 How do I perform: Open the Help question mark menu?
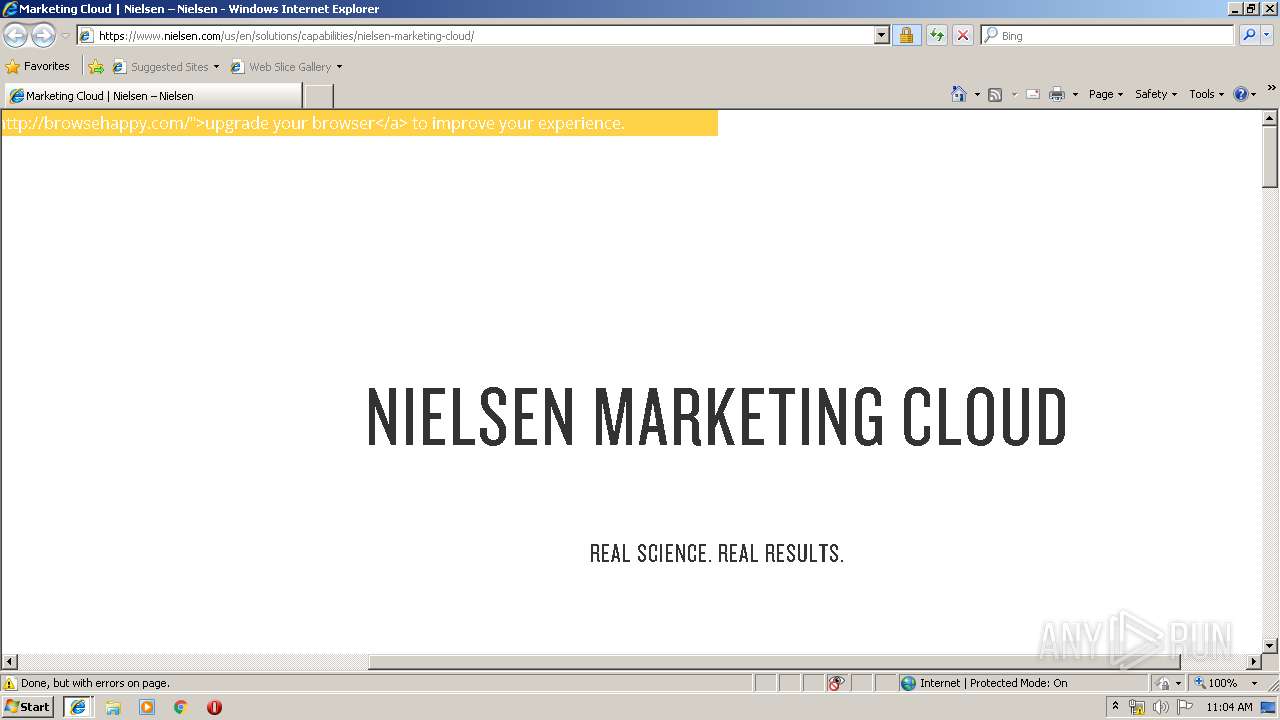click(x=1244, y=94)
